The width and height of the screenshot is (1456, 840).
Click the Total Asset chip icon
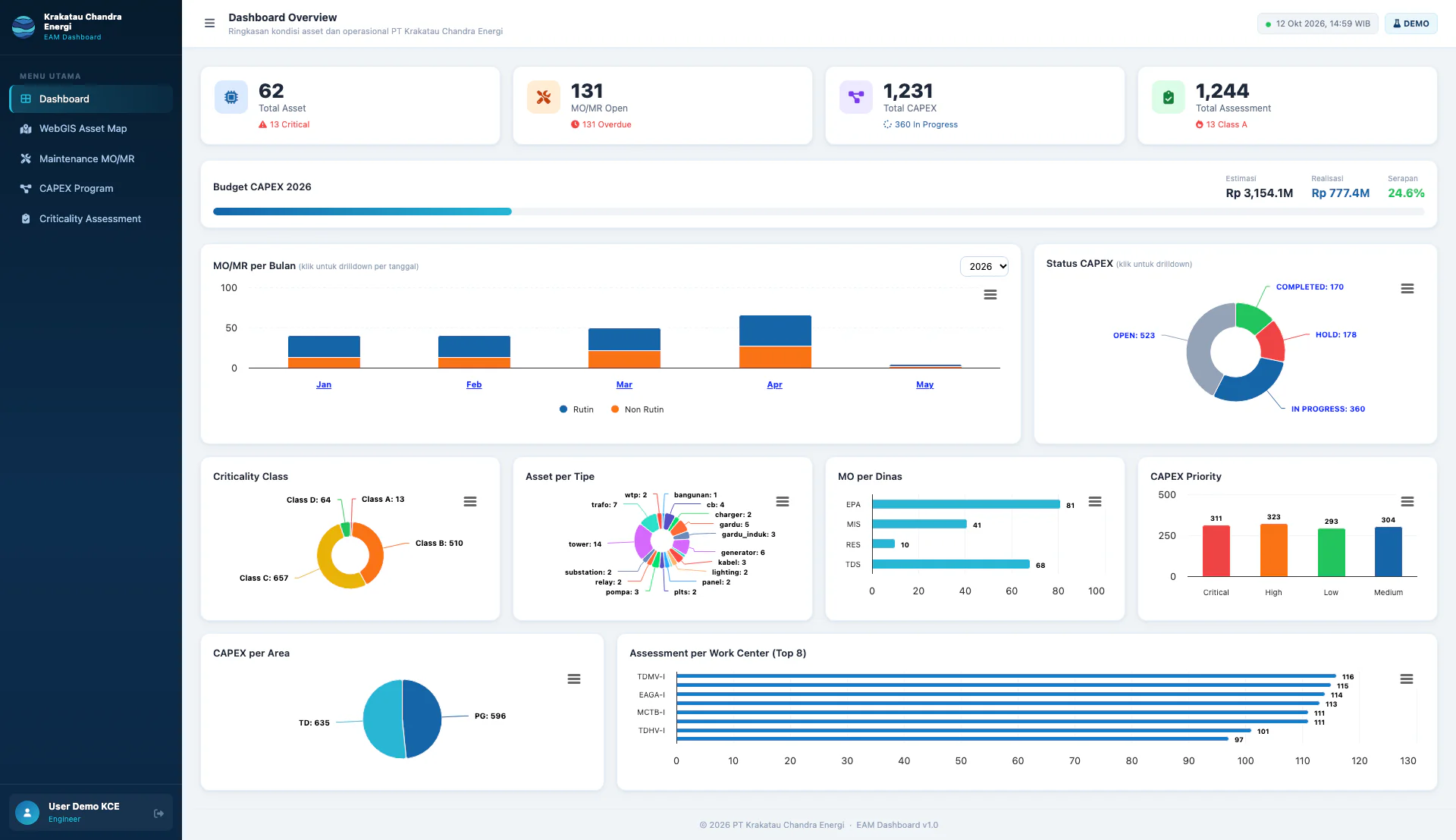[231, 97]
